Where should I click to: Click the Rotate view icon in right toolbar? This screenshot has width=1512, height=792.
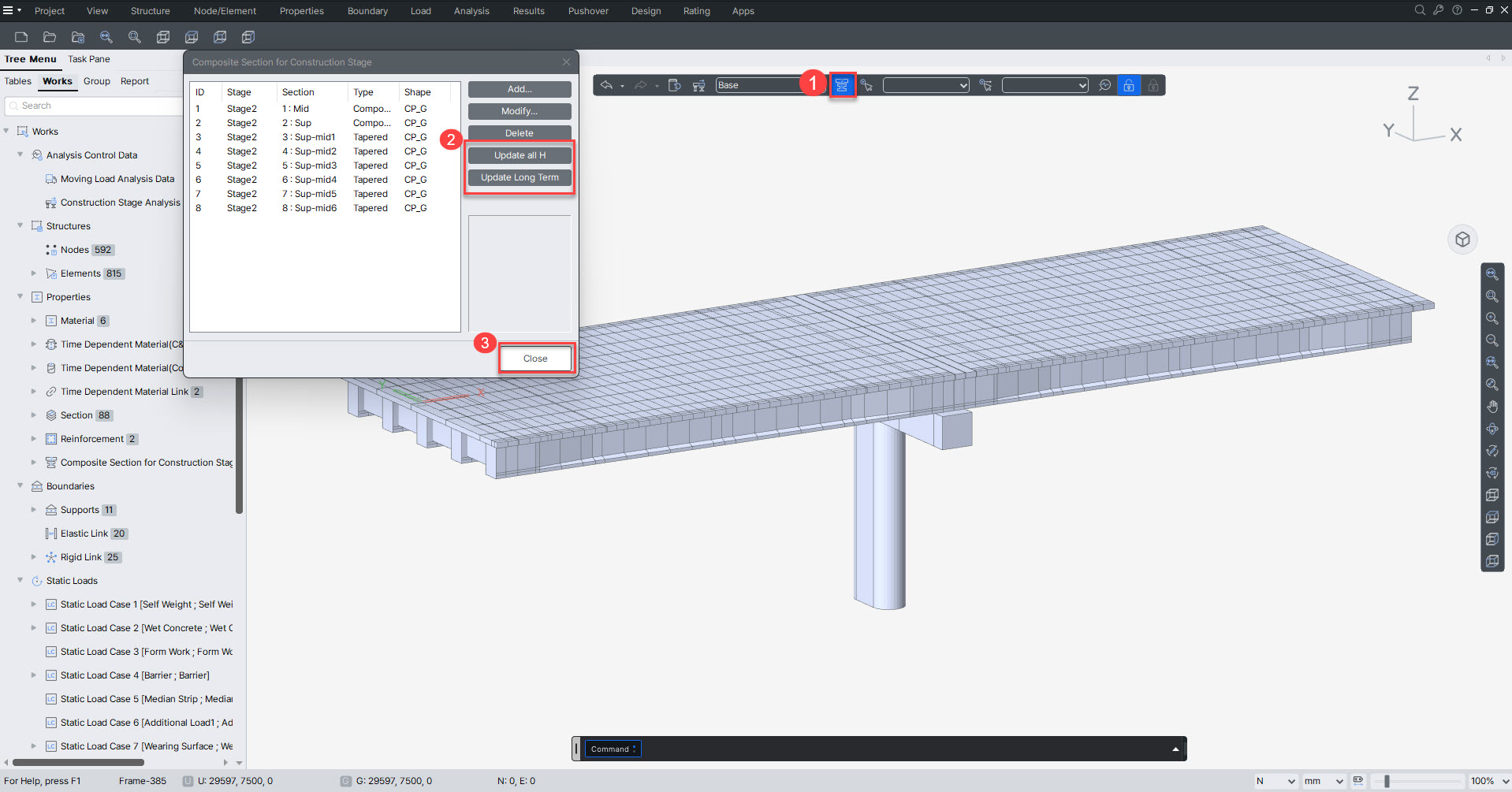tap(1492, 429)
